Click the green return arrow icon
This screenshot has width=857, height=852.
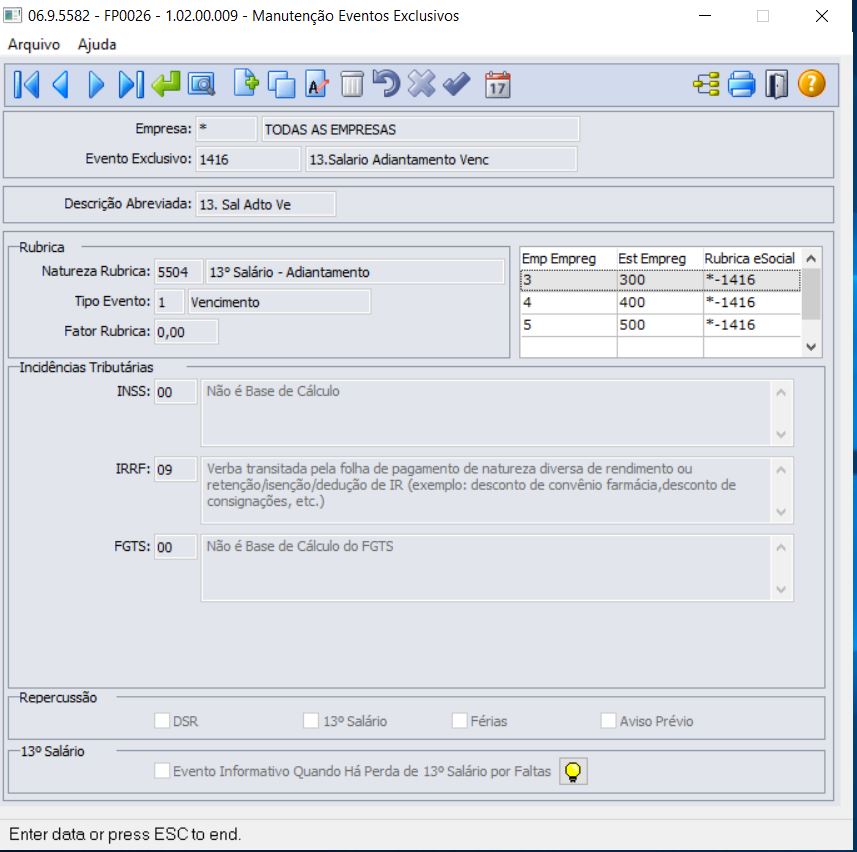pos(166,85)
